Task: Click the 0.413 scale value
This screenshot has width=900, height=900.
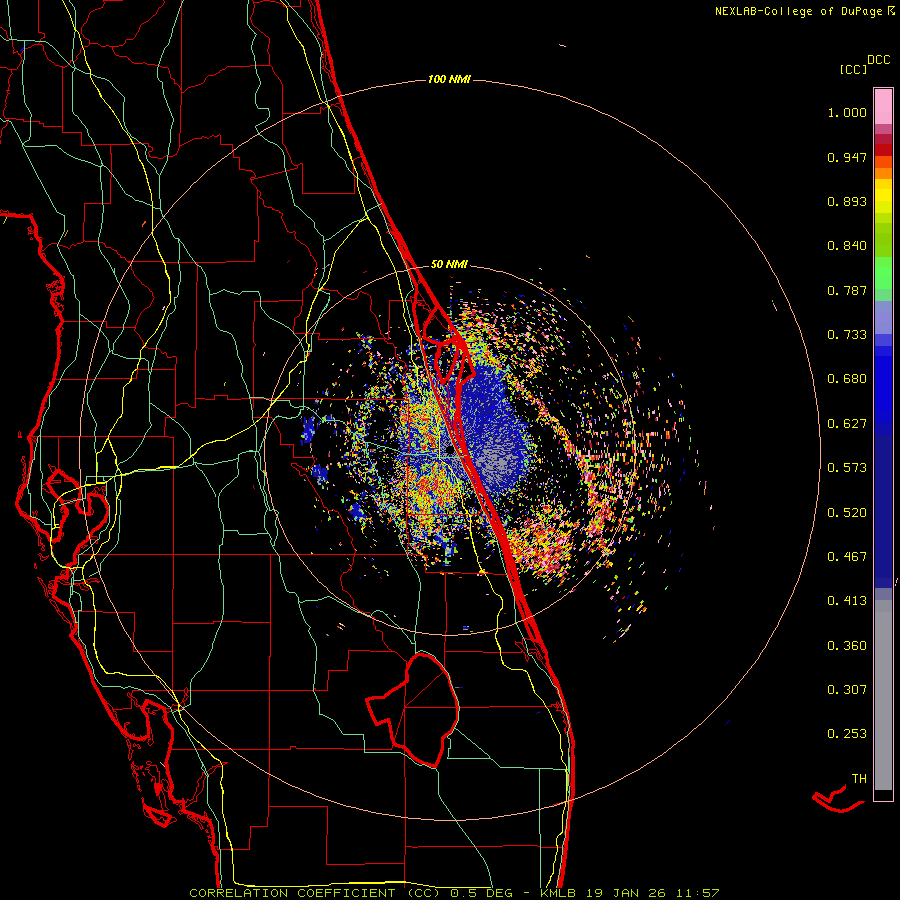Action: click(847, 601)
